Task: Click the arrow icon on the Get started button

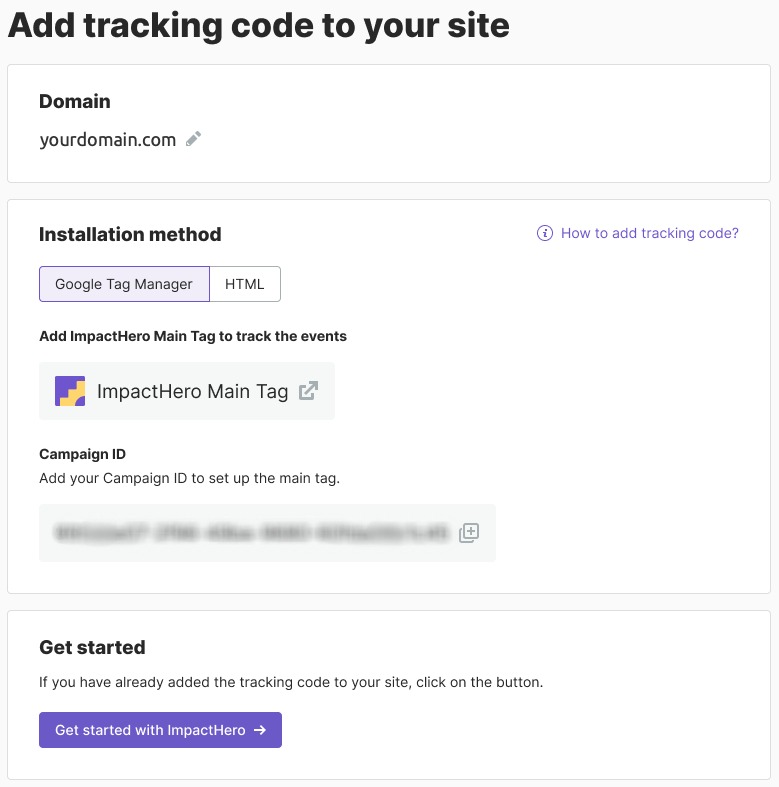Action: pyautogui.click(x=260, y=730)
